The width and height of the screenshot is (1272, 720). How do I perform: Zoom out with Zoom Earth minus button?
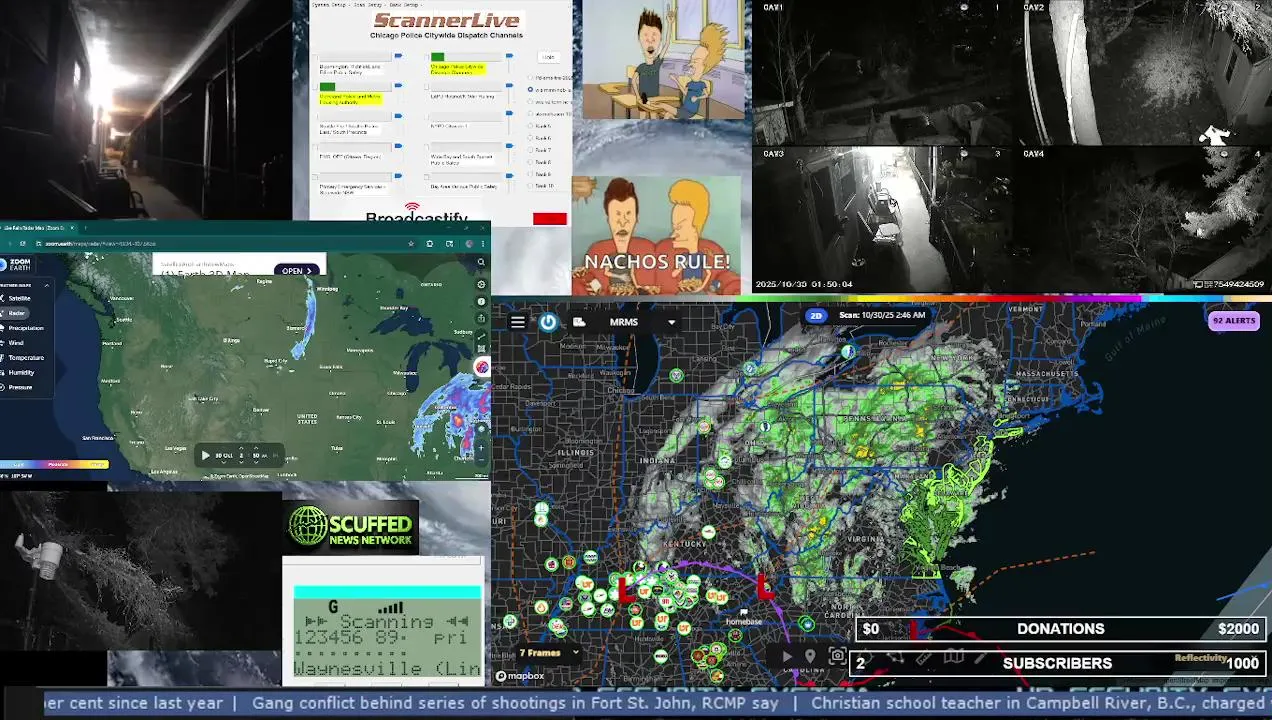coord(481,461)
